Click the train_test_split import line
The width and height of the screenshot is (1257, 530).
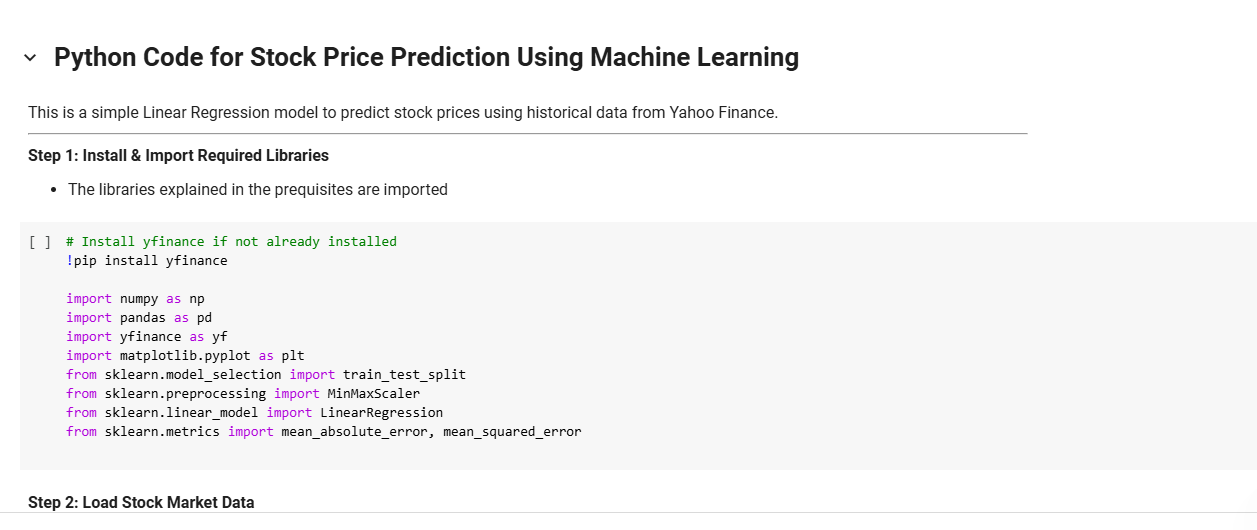(266, 374)
